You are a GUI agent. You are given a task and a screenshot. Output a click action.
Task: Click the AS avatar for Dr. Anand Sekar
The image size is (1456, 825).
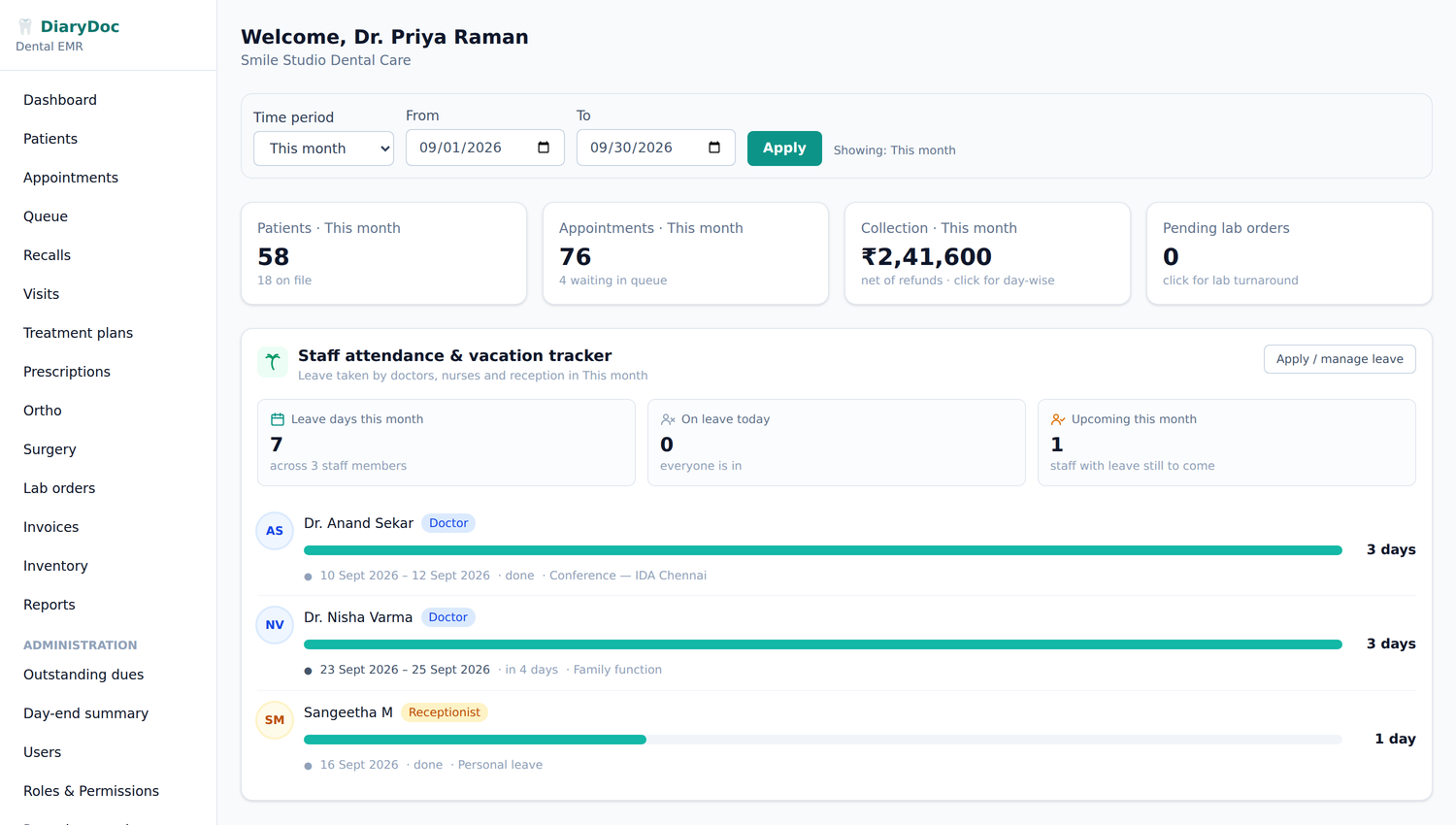[x=275, y=531]
